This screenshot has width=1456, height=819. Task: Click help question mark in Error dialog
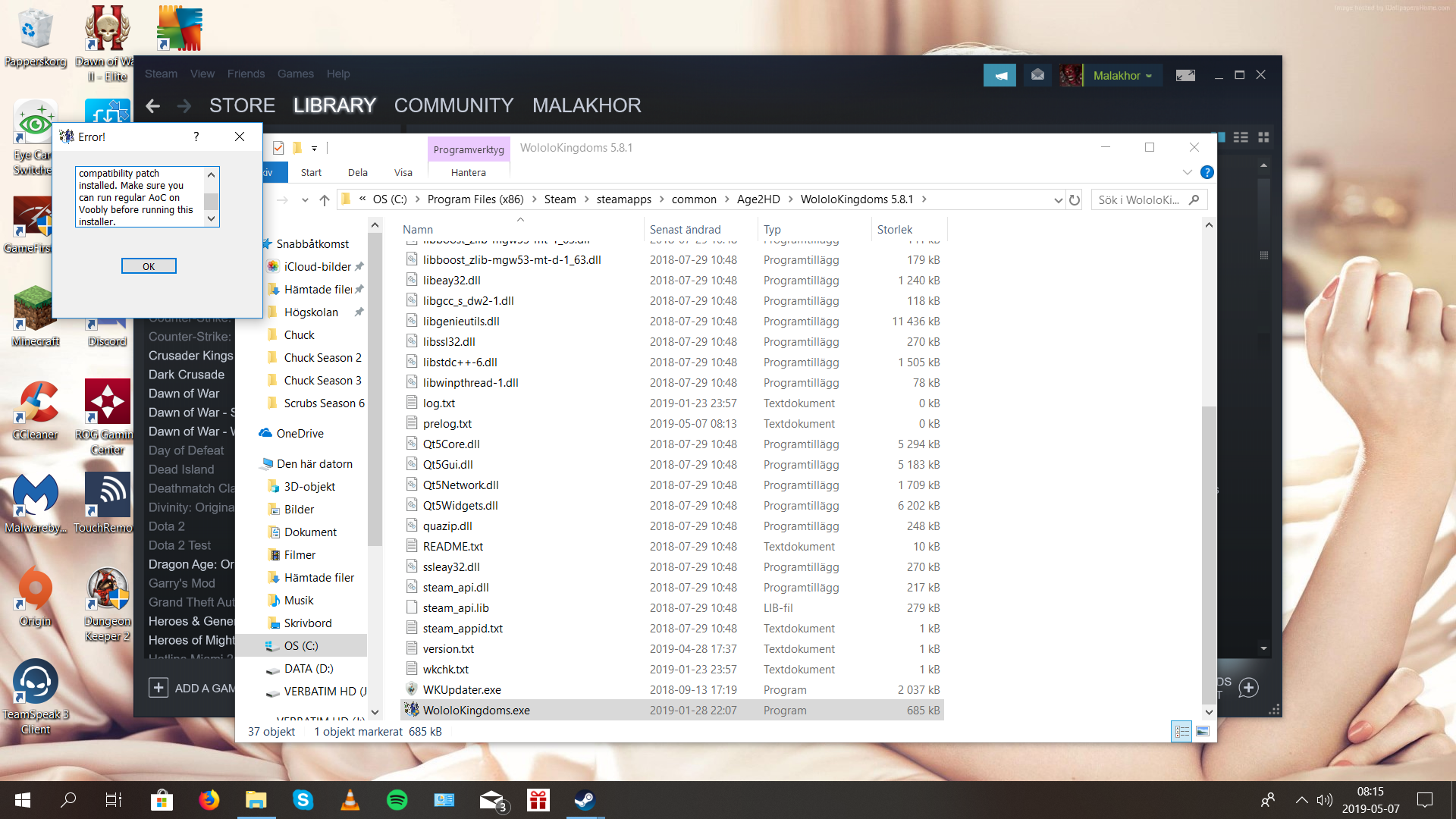196,136
